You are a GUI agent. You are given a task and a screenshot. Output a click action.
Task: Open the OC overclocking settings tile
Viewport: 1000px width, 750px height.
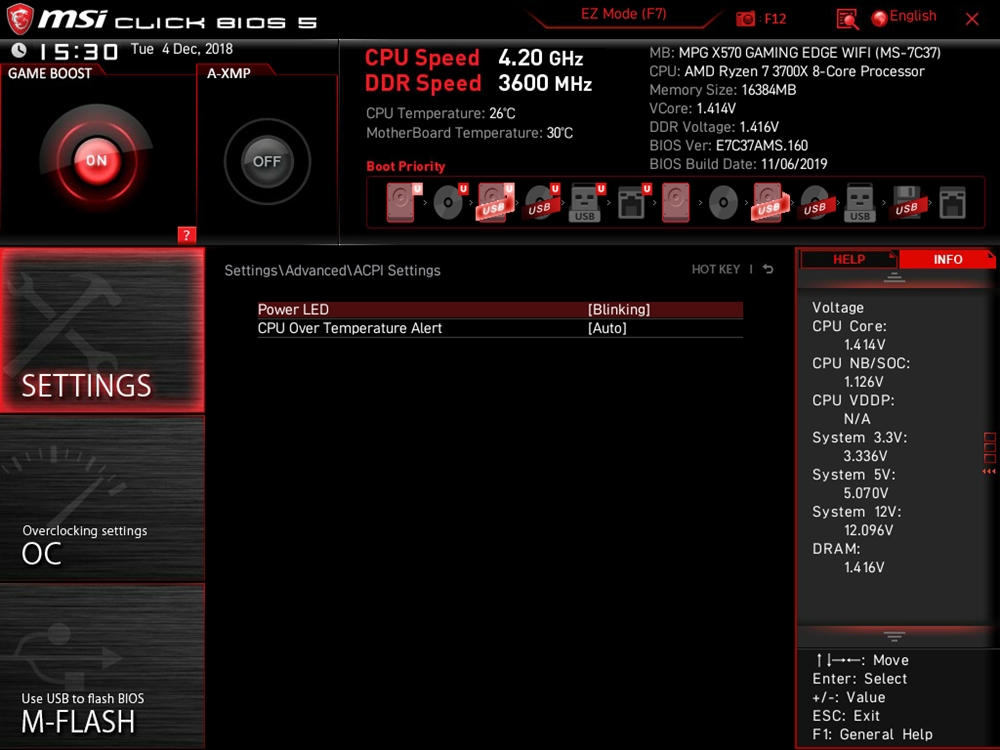(x=102, y=498)
